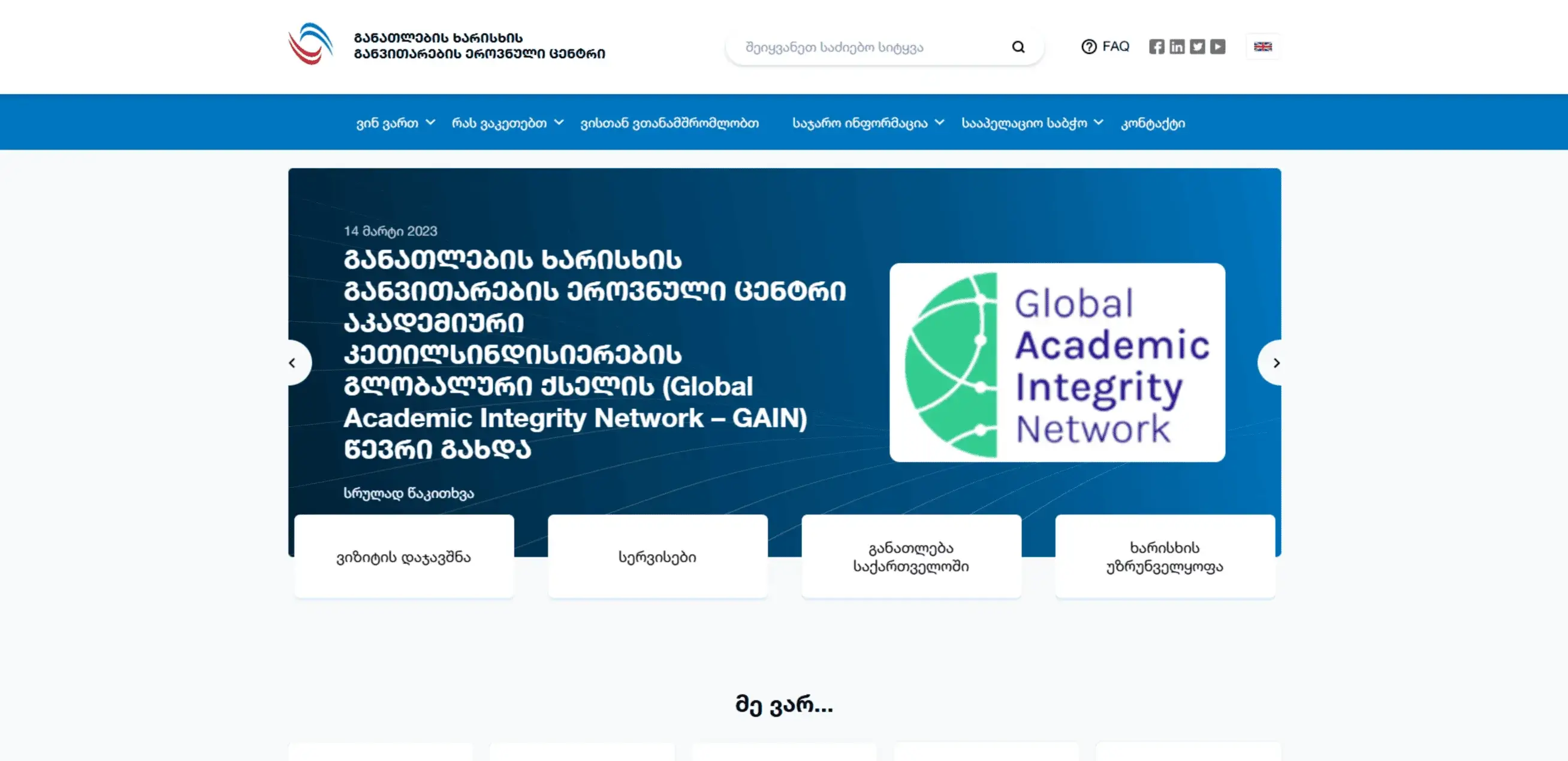1568x761 pixels.
Task: Open the Twitter page icon
Action: (x=1198, y=47)
